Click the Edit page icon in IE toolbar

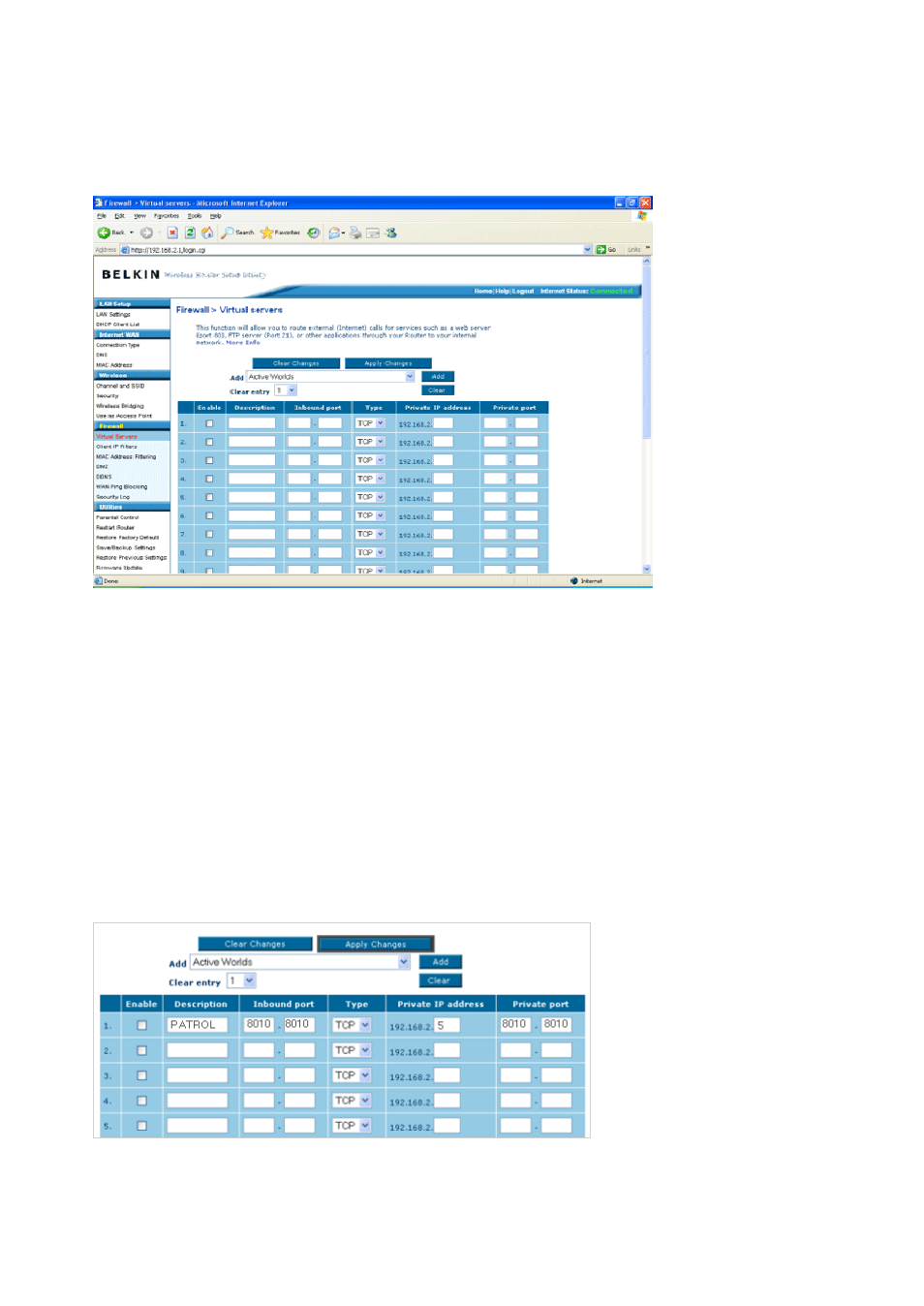[x=373, y=233]
